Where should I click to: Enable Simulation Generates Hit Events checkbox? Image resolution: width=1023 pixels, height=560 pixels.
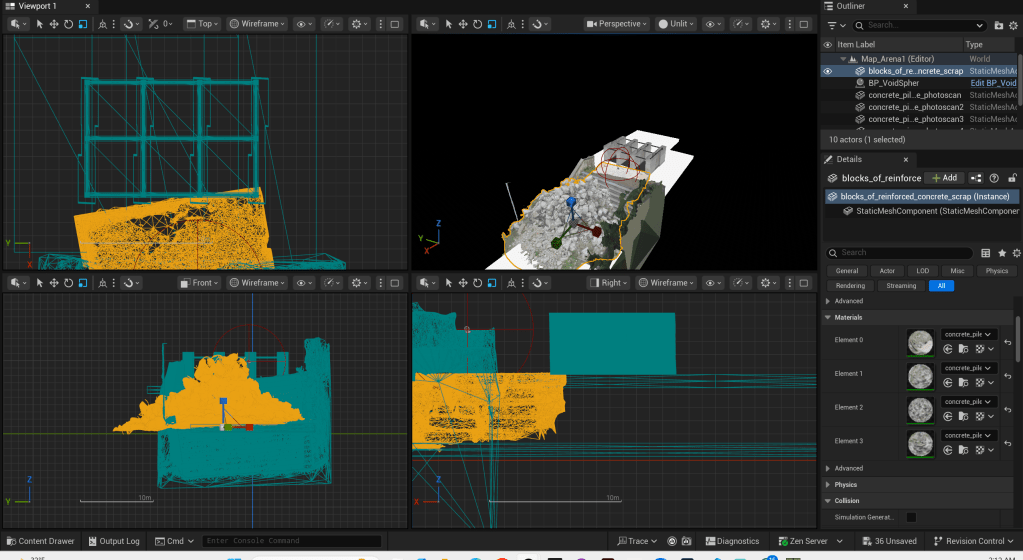click(x=911, y=517)
